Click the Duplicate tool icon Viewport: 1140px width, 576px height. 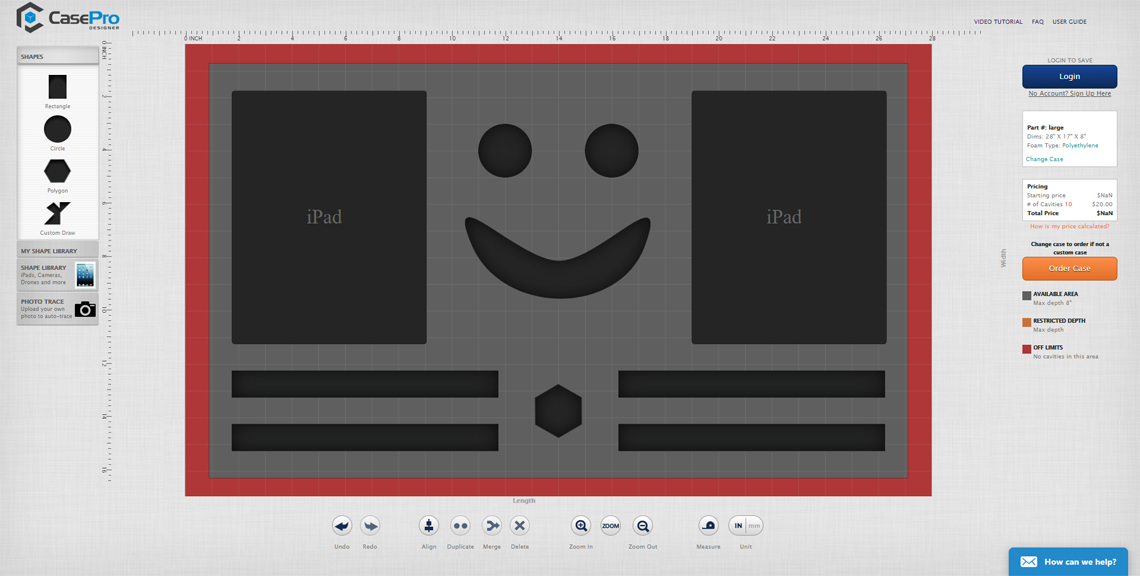click(x=460, y=525)
